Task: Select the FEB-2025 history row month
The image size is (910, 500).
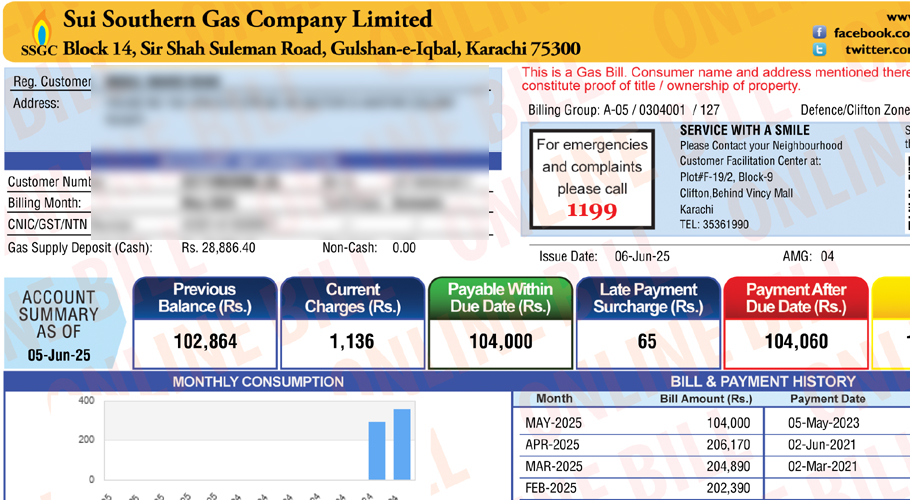Action: pyautogui.click(x=551, y=488)
